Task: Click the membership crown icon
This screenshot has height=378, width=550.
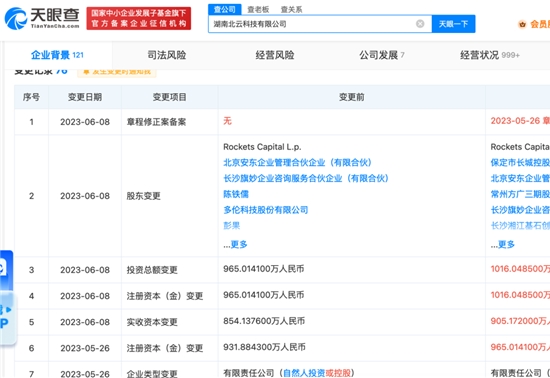Action: click(522, 24)
